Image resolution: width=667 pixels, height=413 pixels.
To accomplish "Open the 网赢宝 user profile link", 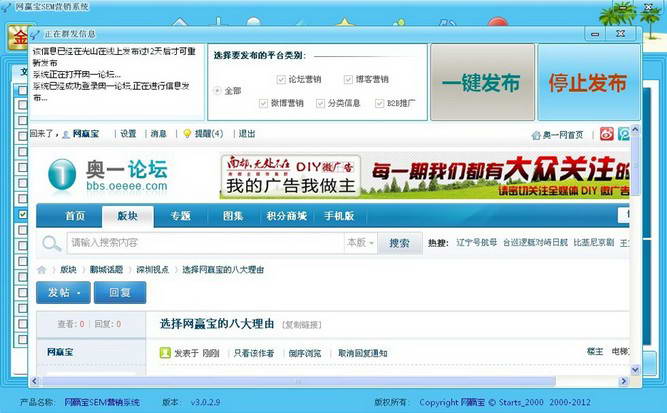I will click(x=86, y=134).
